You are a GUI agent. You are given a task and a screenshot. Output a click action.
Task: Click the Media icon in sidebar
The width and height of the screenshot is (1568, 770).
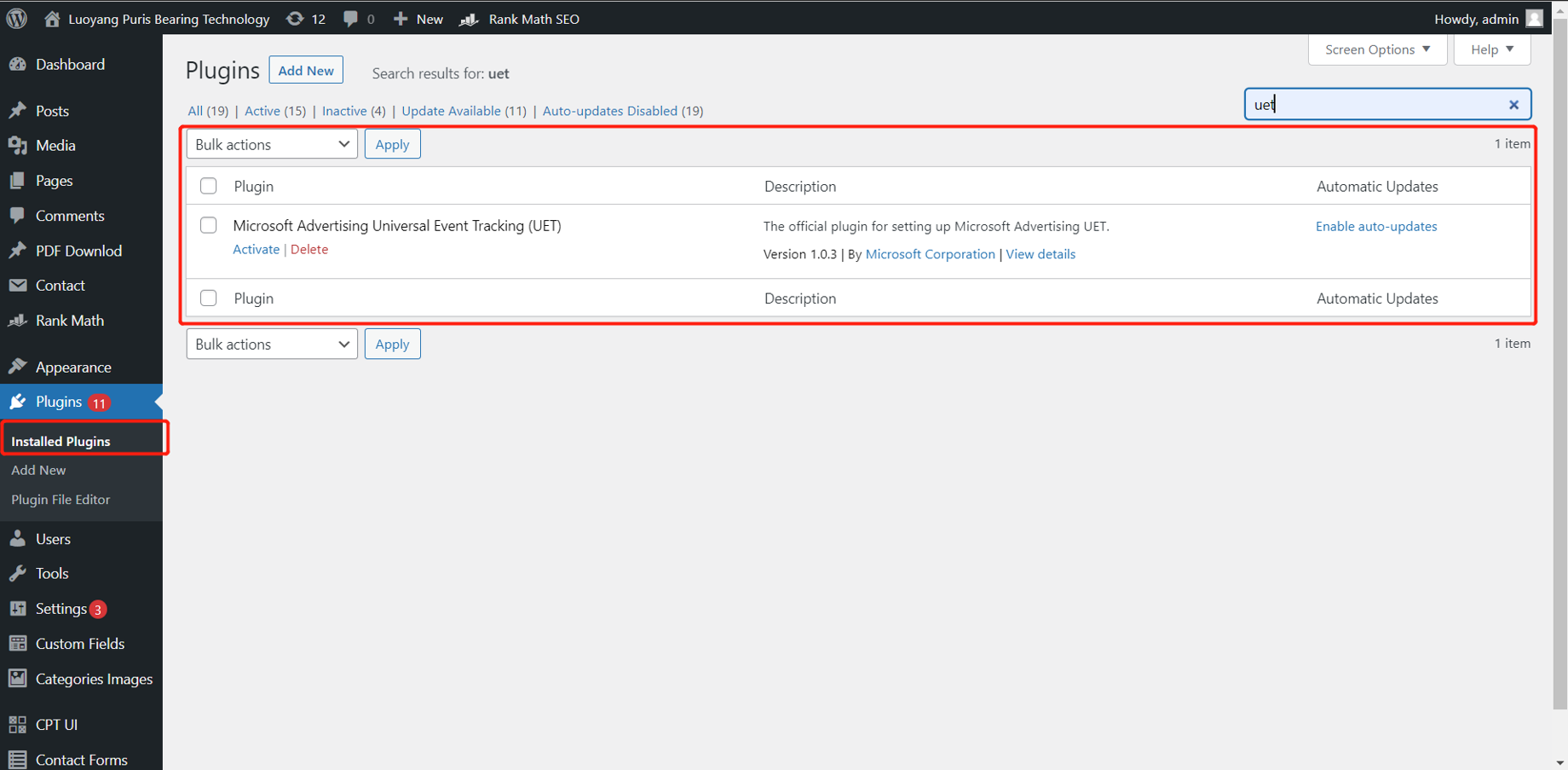[x=18, y=146]
